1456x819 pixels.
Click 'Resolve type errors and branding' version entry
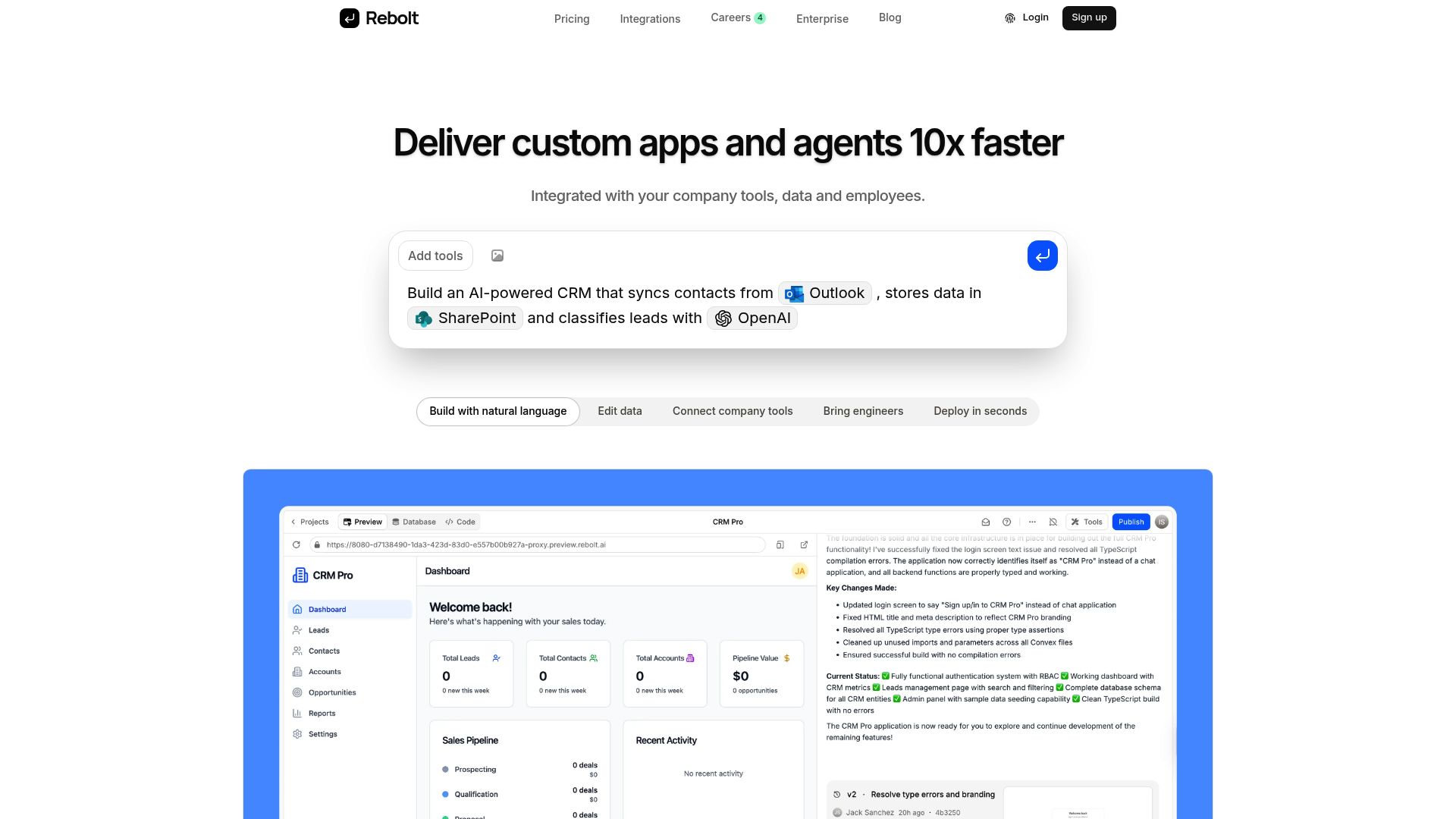933,795
